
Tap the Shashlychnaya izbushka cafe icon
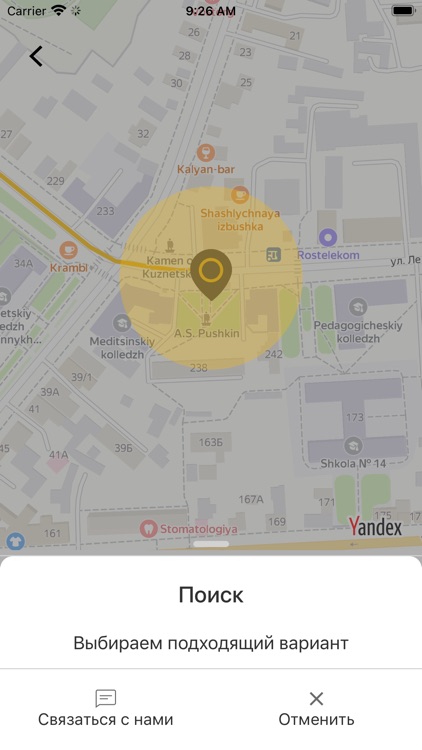[240, 195]
